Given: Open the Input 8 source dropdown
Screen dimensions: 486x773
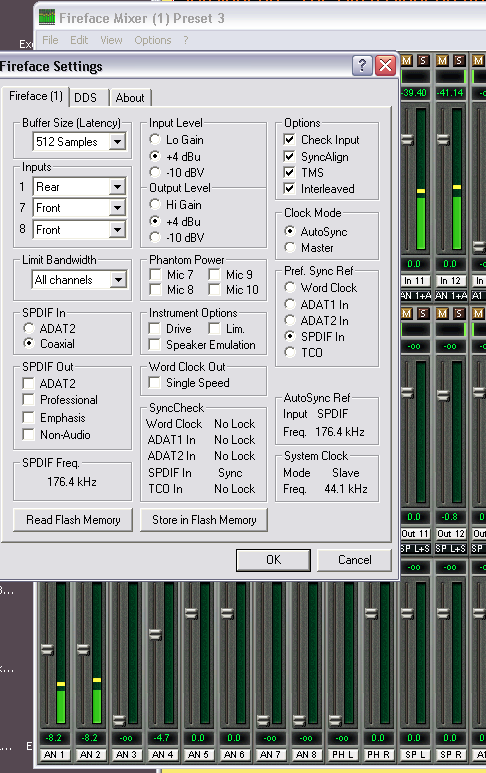Looking at the screenshot, I should pyautogui.click(x=117, y=230).
